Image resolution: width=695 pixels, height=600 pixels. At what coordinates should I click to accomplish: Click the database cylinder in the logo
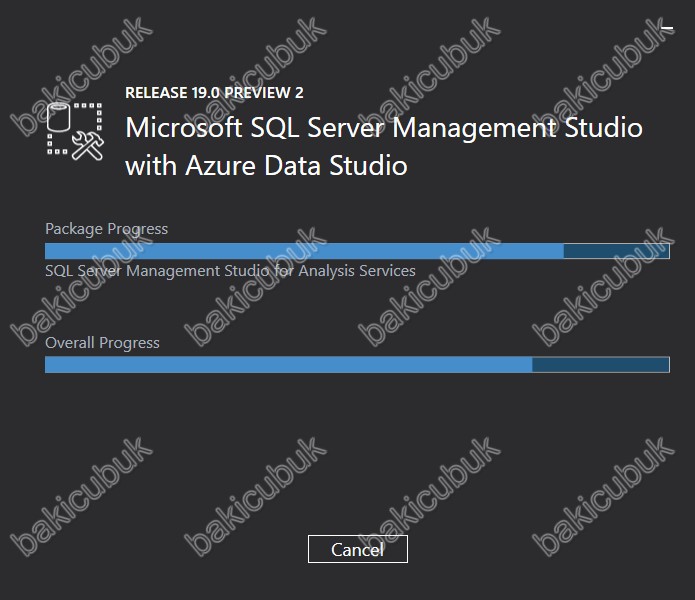coord(59,117)
